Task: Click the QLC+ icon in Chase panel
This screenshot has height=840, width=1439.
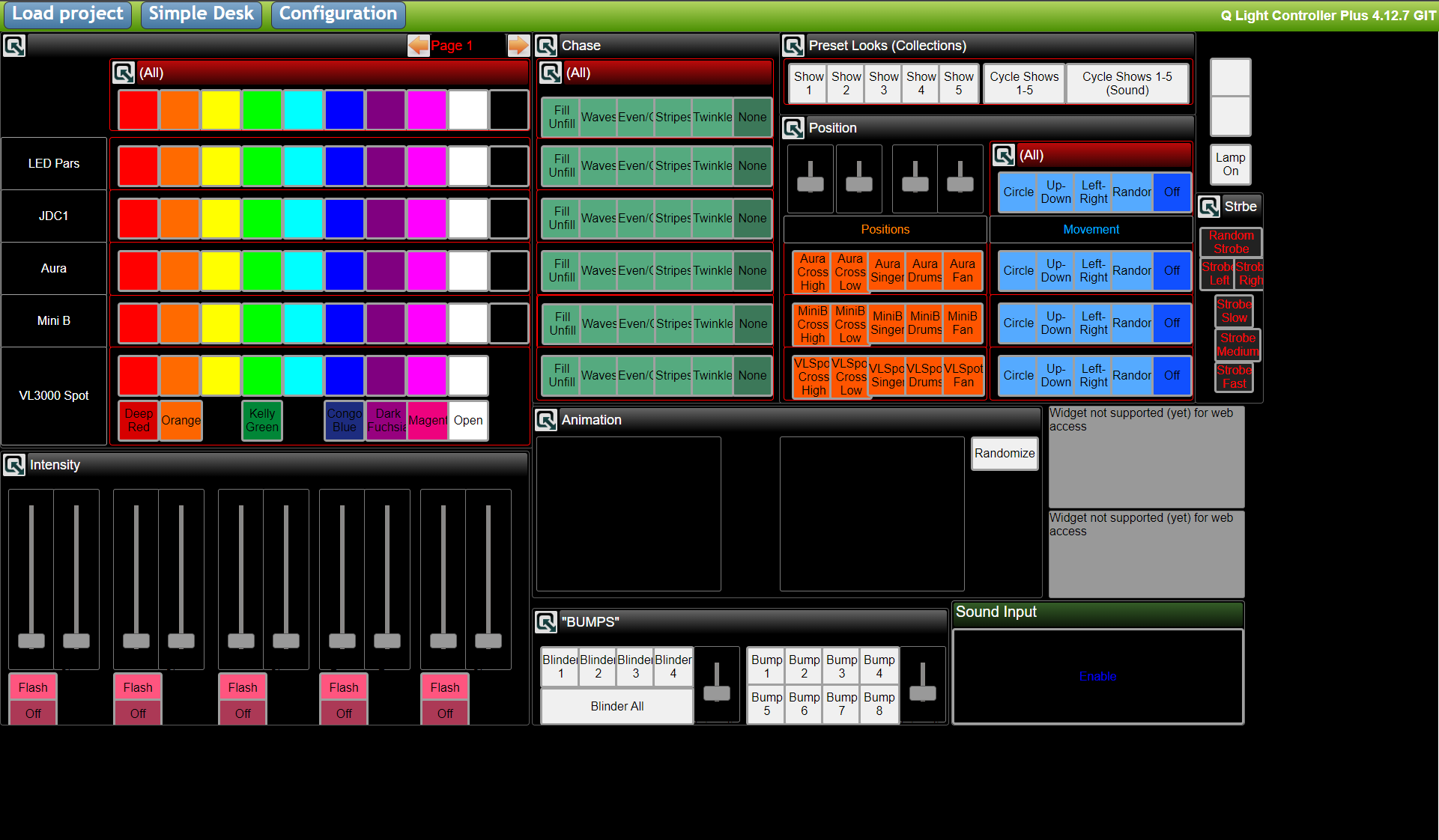Action: [547, 45]
